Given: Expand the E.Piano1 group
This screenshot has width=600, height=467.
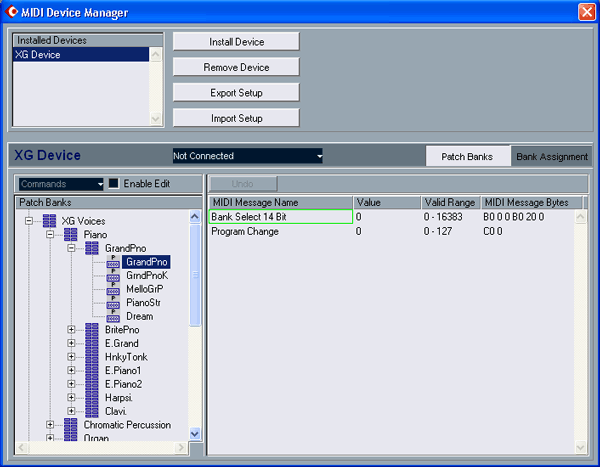Looking at the screenshot, I should pos(71,371).
